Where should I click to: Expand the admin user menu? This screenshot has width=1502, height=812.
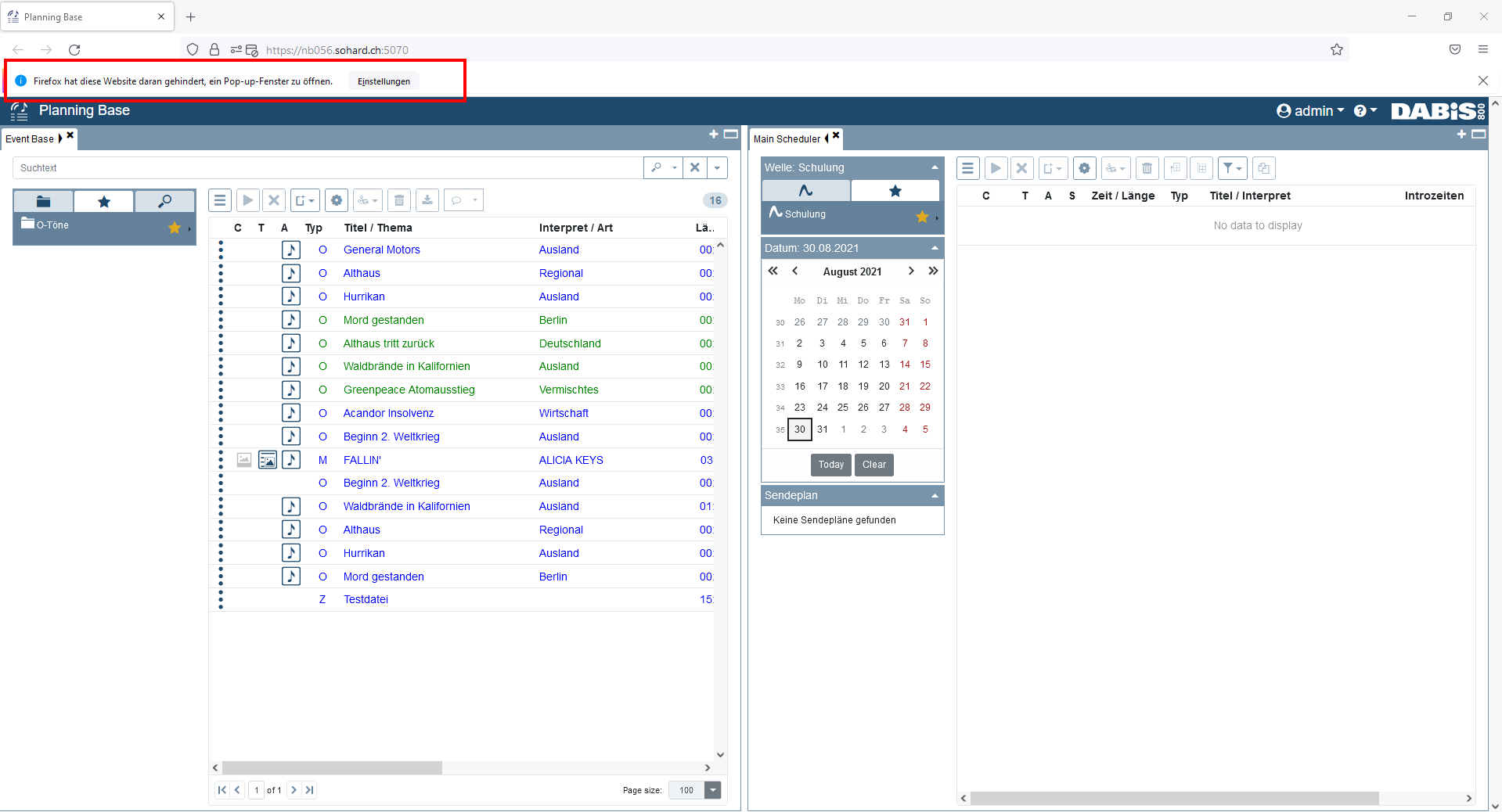coord(1310,111)
